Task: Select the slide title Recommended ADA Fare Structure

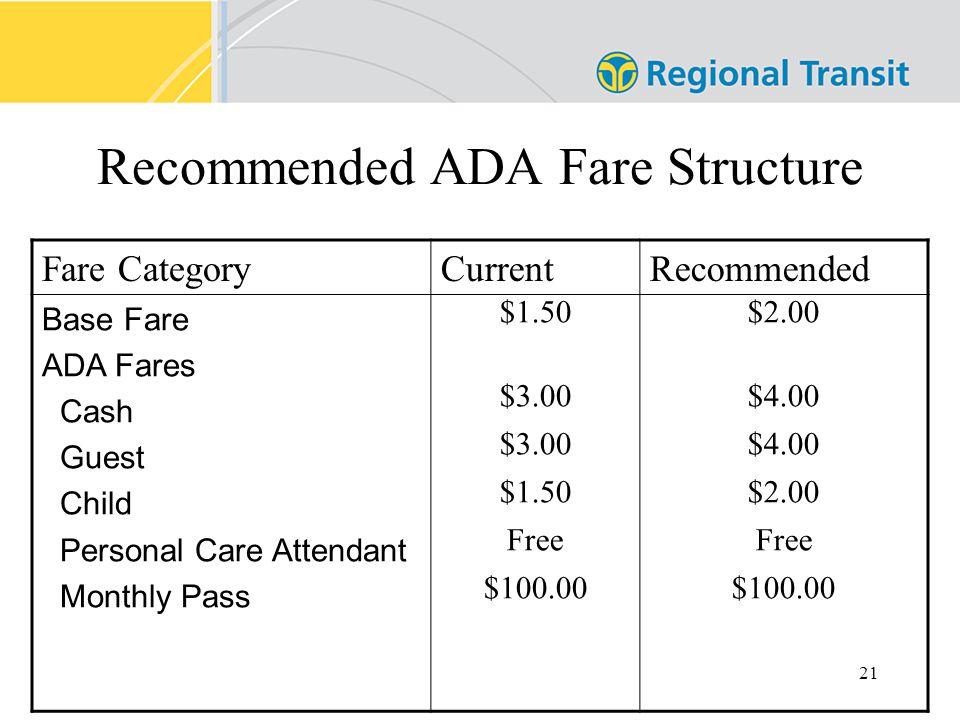Action: [480, 167]
